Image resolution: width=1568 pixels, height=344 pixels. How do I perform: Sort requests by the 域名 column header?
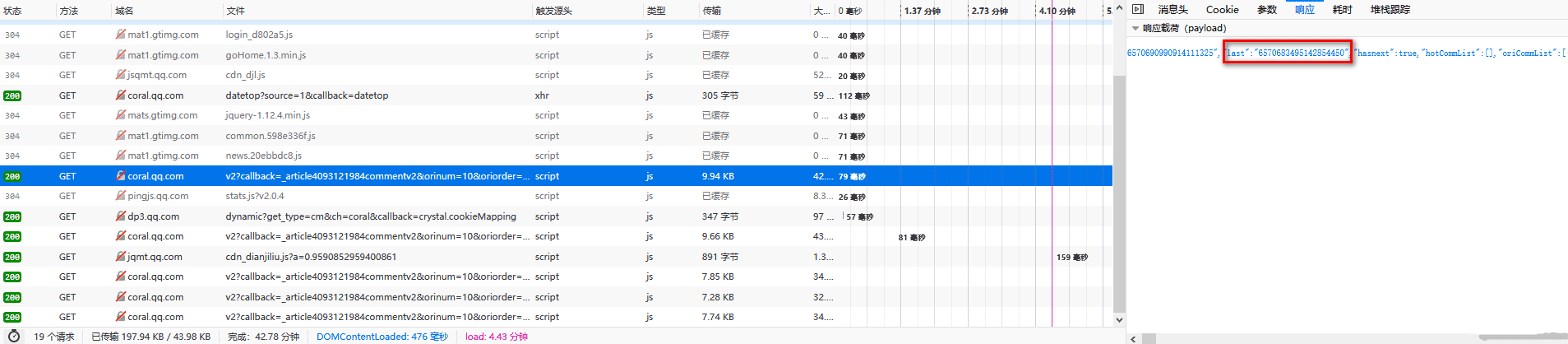click(x=167, y=11)
